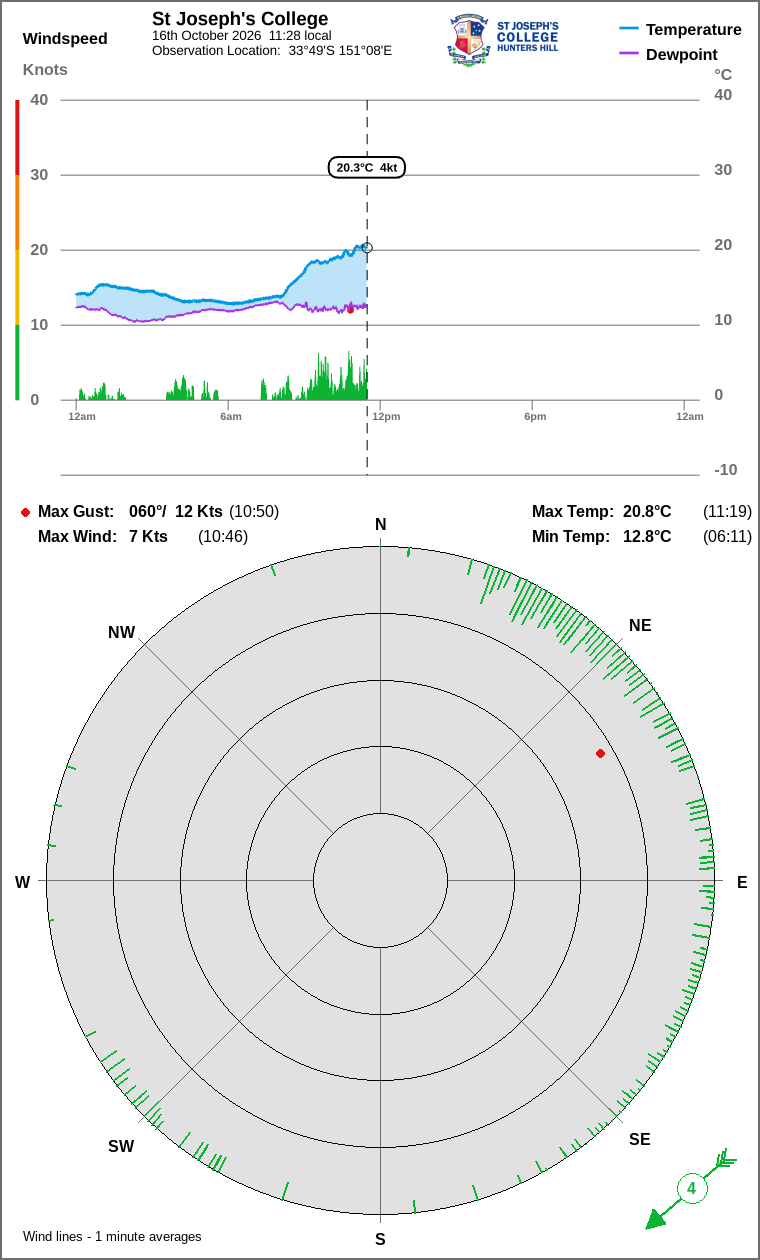Click the Max Wind value 7 Kts

coord(148,537)
